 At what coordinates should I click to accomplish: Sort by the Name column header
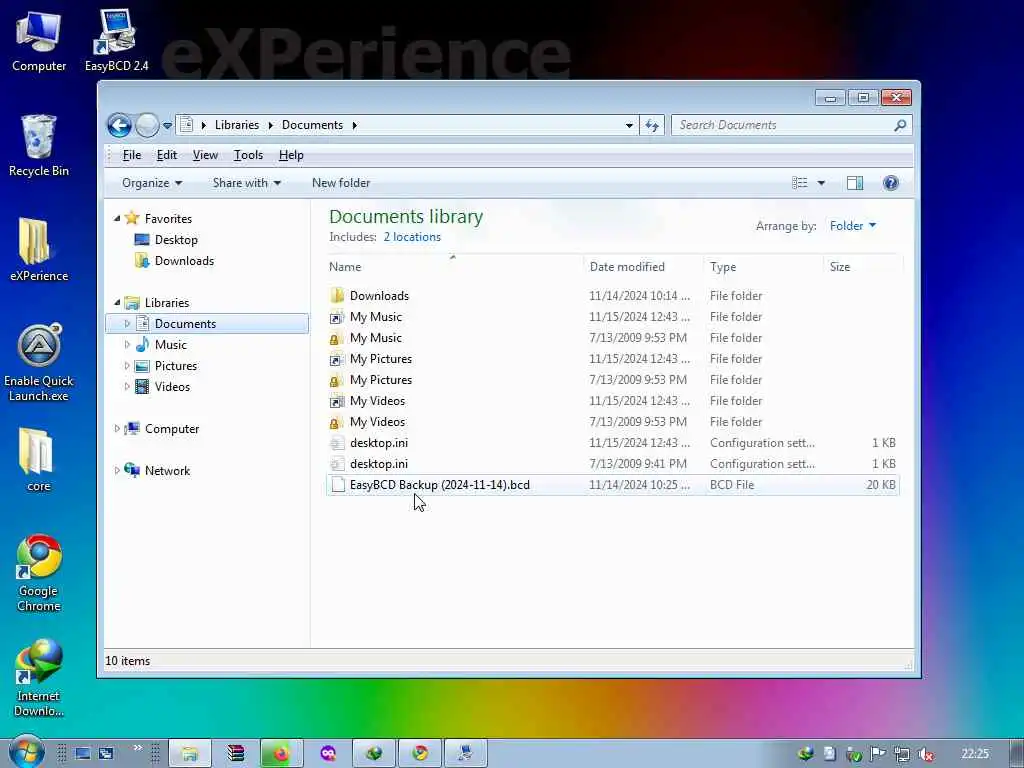(455, 266)
